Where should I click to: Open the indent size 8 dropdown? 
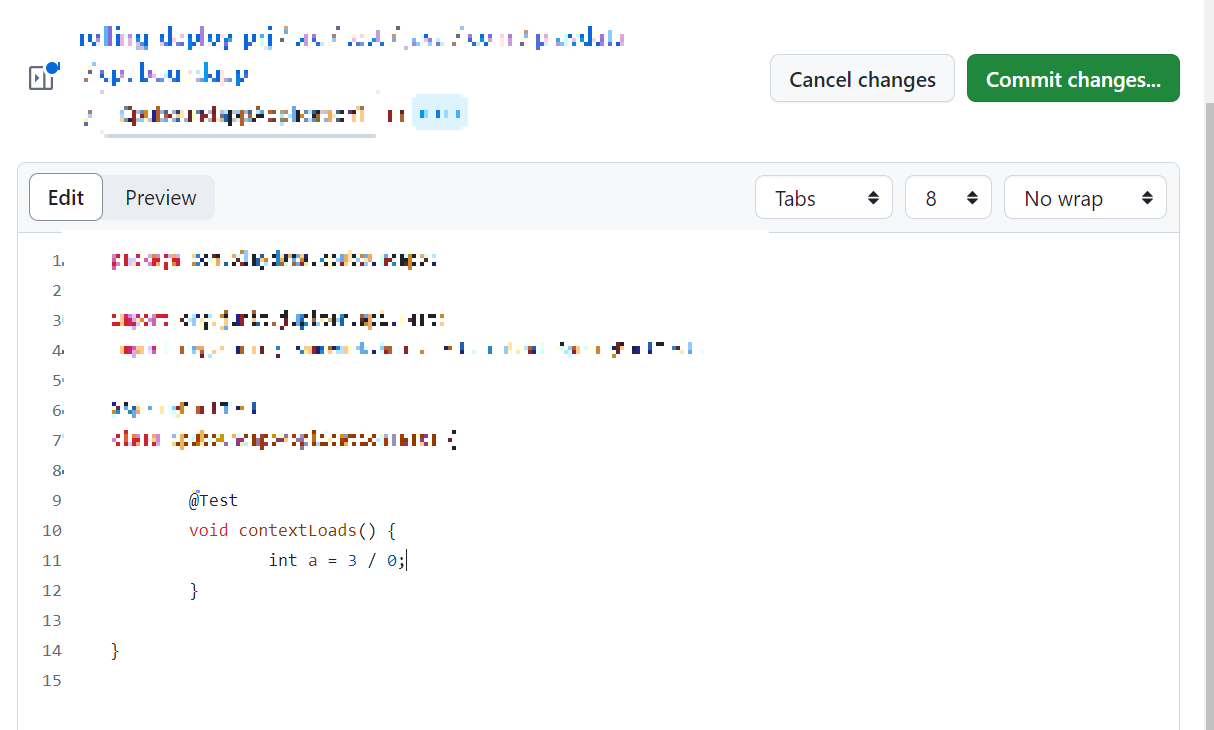click(x=948, y=198)
